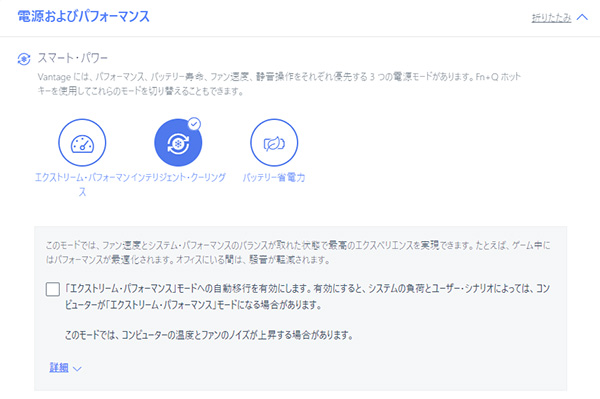The image size is (600, 399).
Task: Click the collapse chevron beside 折りたたみ
Action: tap(582, 17)
